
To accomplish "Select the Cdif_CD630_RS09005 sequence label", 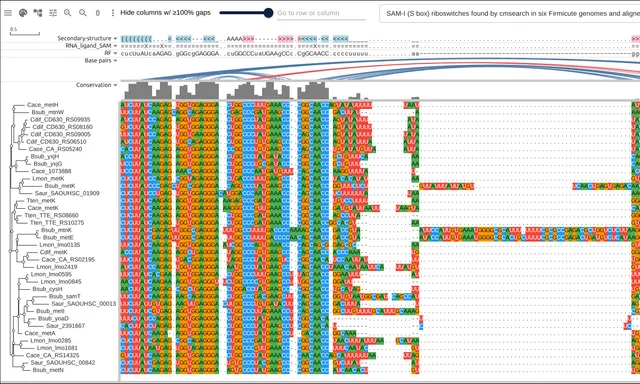I will 60,134.
